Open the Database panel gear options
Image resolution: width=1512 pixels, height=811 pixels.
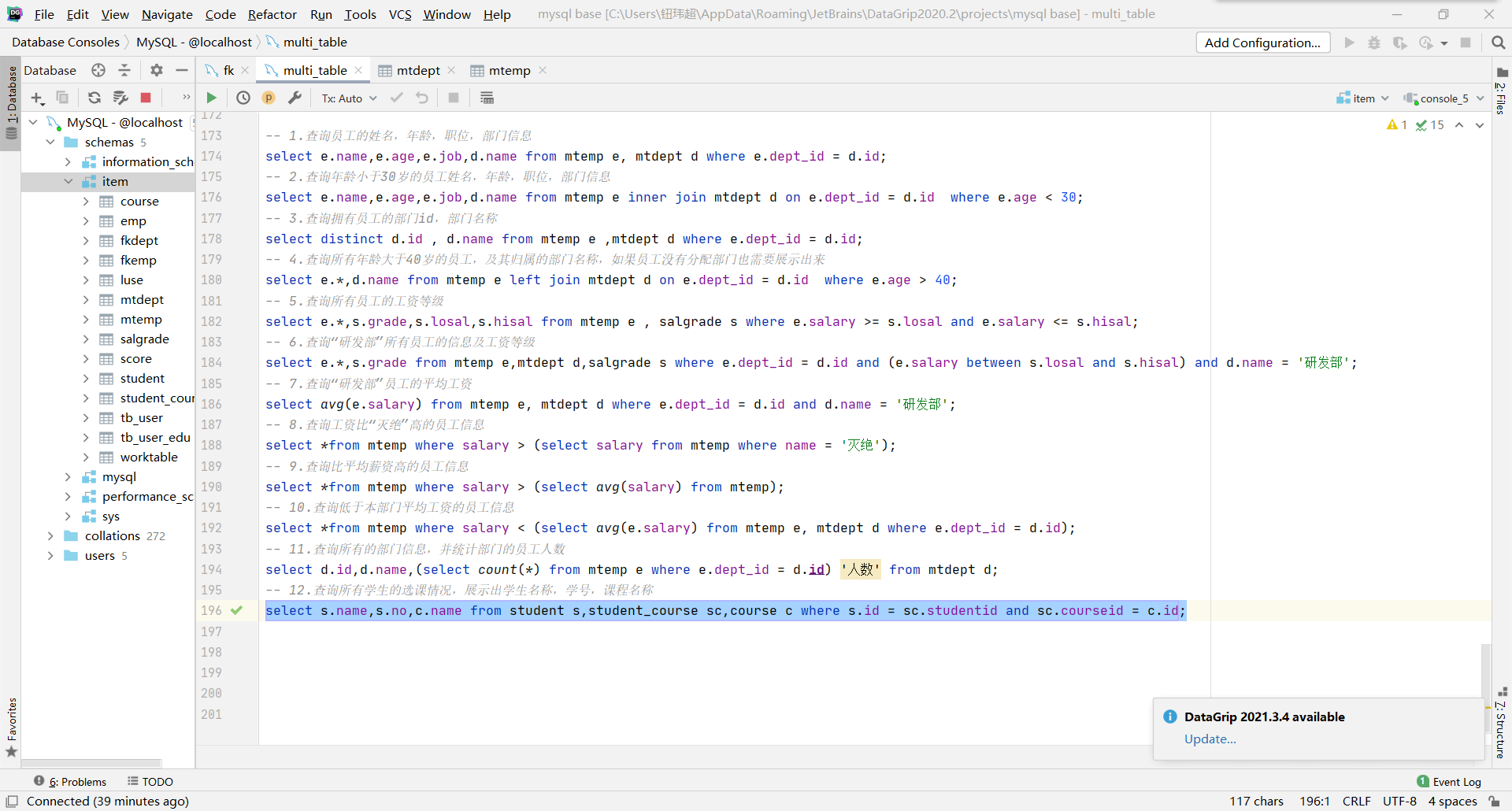(157, 70)
